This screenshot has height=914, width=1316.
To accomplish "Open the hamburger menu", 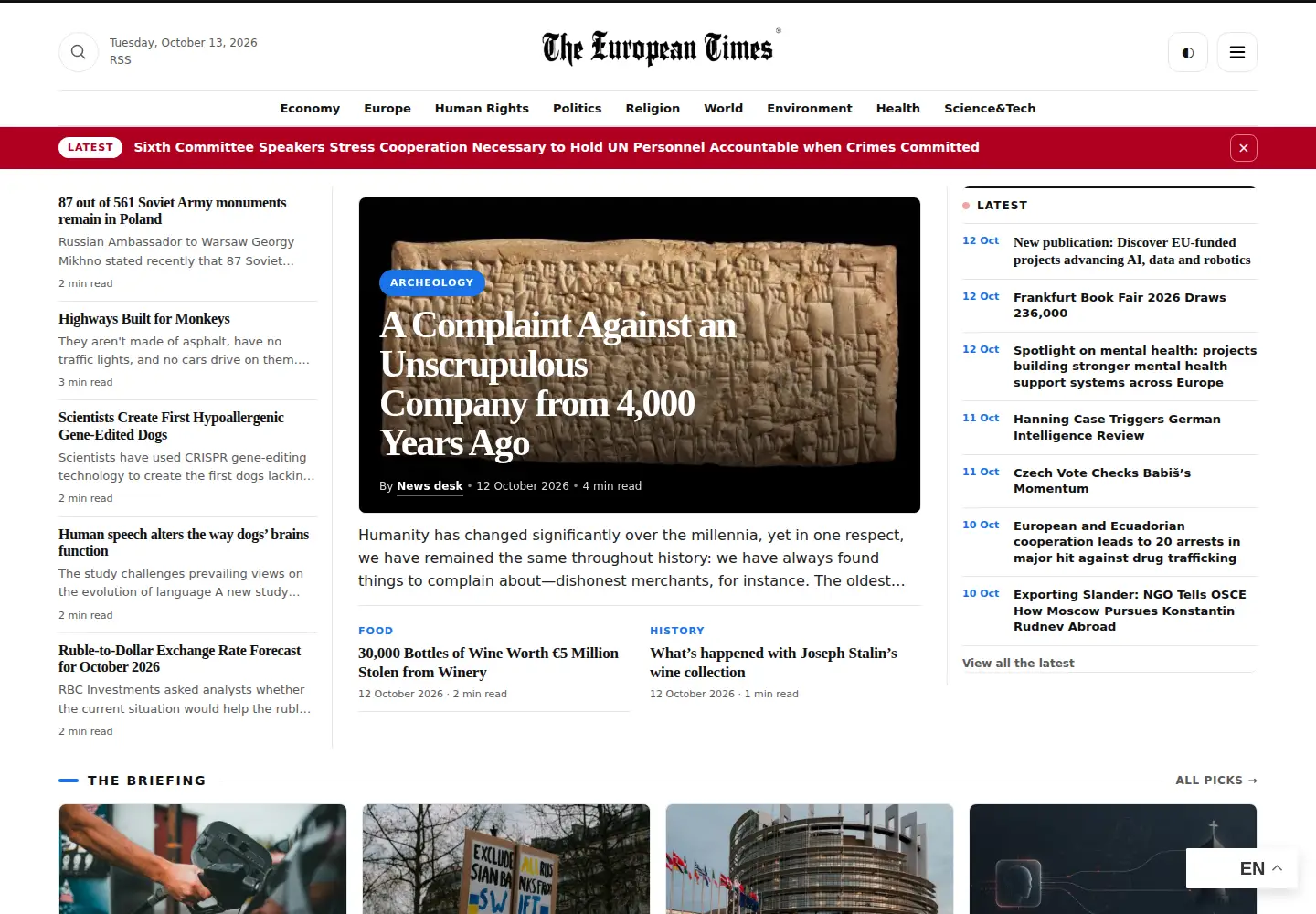I will [1237, 52].
